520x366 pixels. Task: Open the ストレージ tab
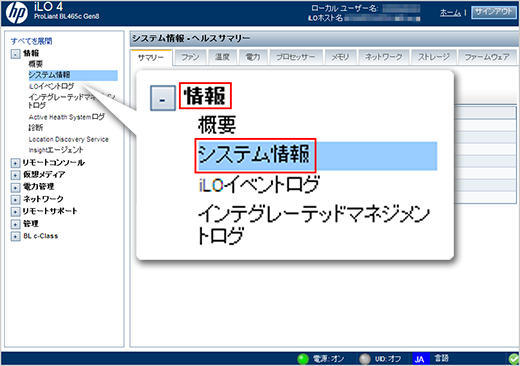pos(434,57)
